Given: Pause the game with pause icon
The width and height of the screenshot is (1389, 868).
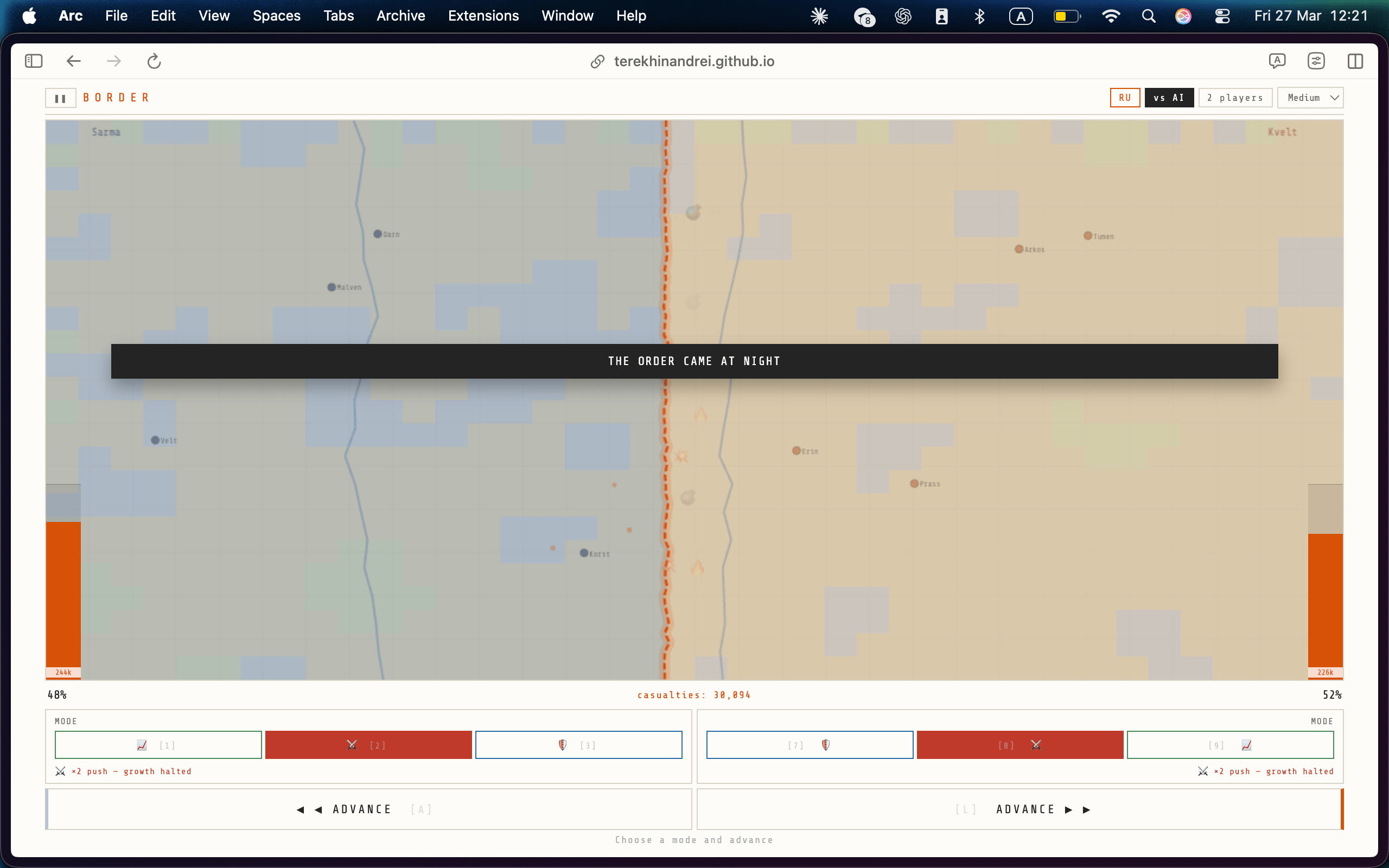Looking at the screenshot, I should coord(60,98).
